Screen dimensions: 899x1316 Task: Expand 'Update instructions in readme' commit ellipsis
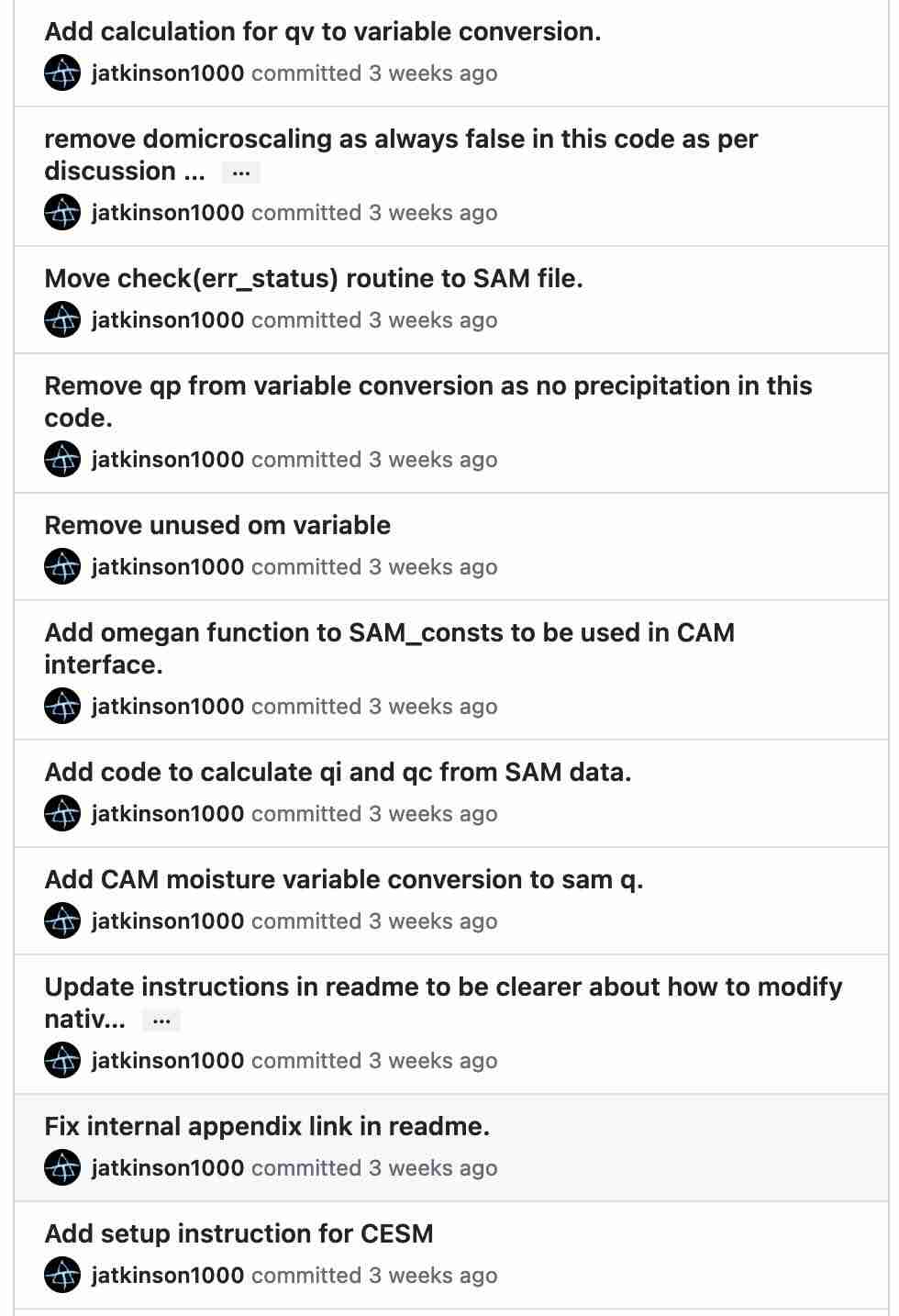pos(161,1020)
